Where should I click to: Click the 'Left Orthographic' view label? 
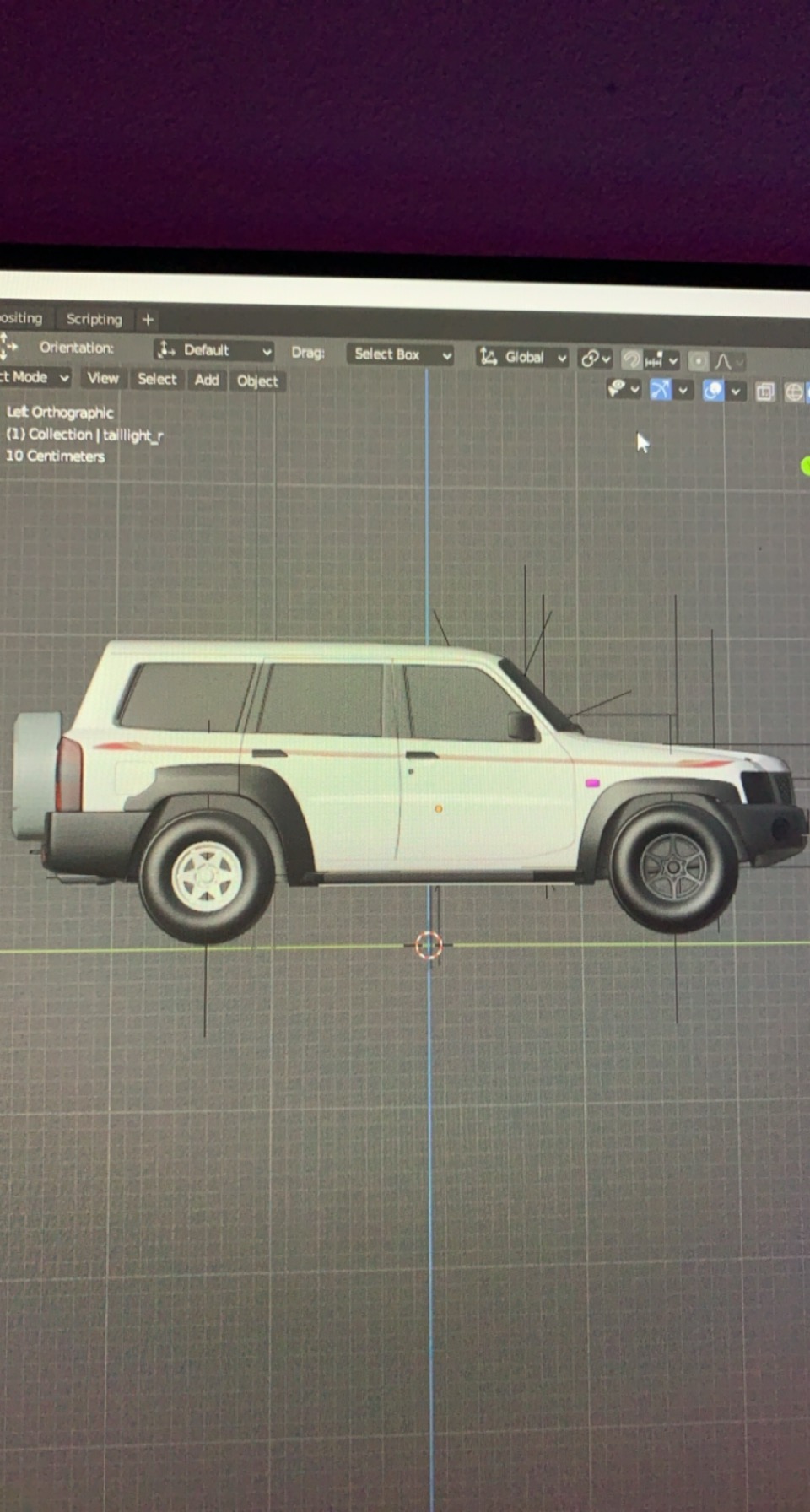click(x=60, y=412)
